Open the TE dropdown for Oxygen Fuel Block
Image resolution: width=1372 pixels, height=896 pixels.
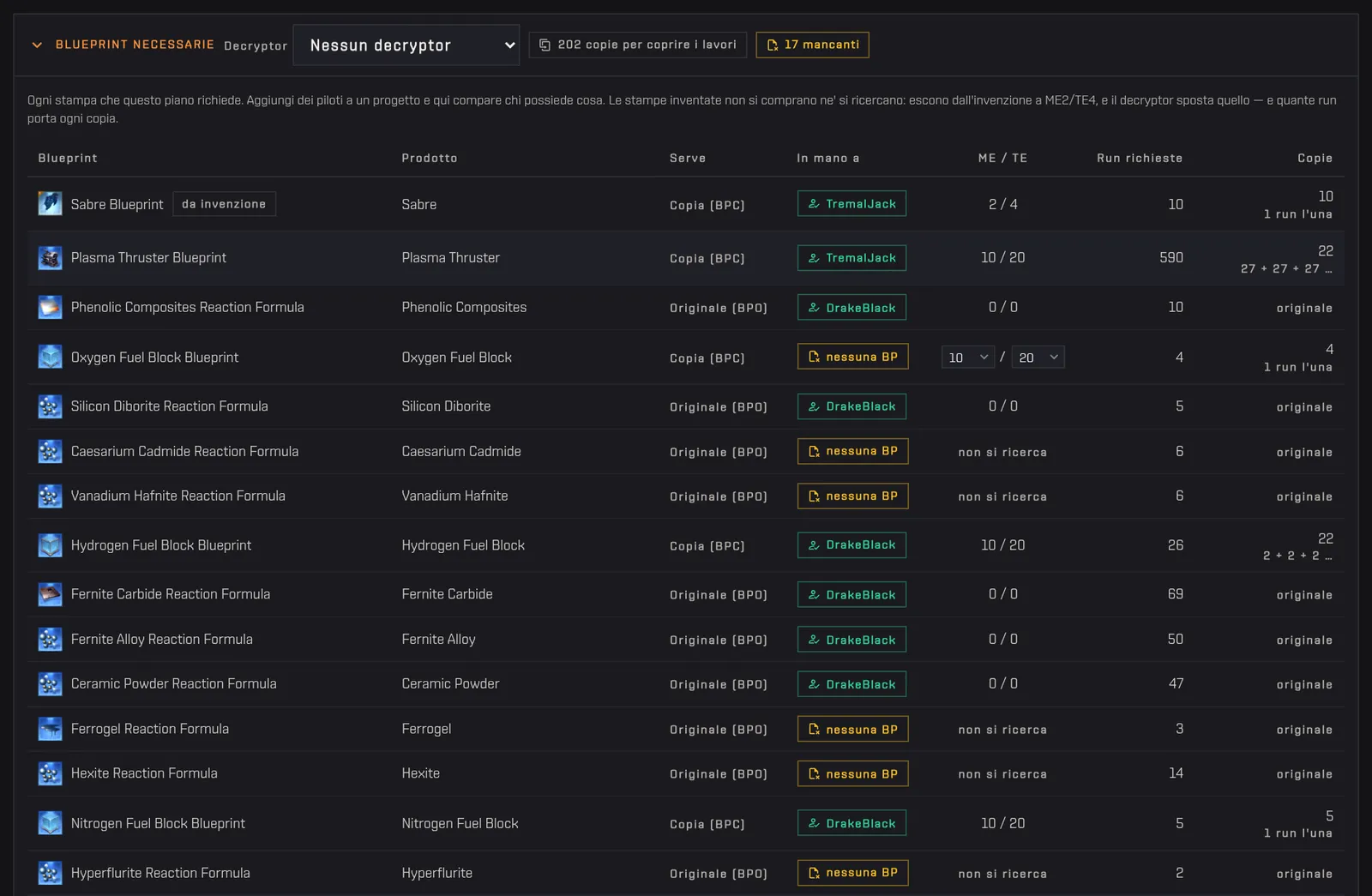pos(1038,358)
